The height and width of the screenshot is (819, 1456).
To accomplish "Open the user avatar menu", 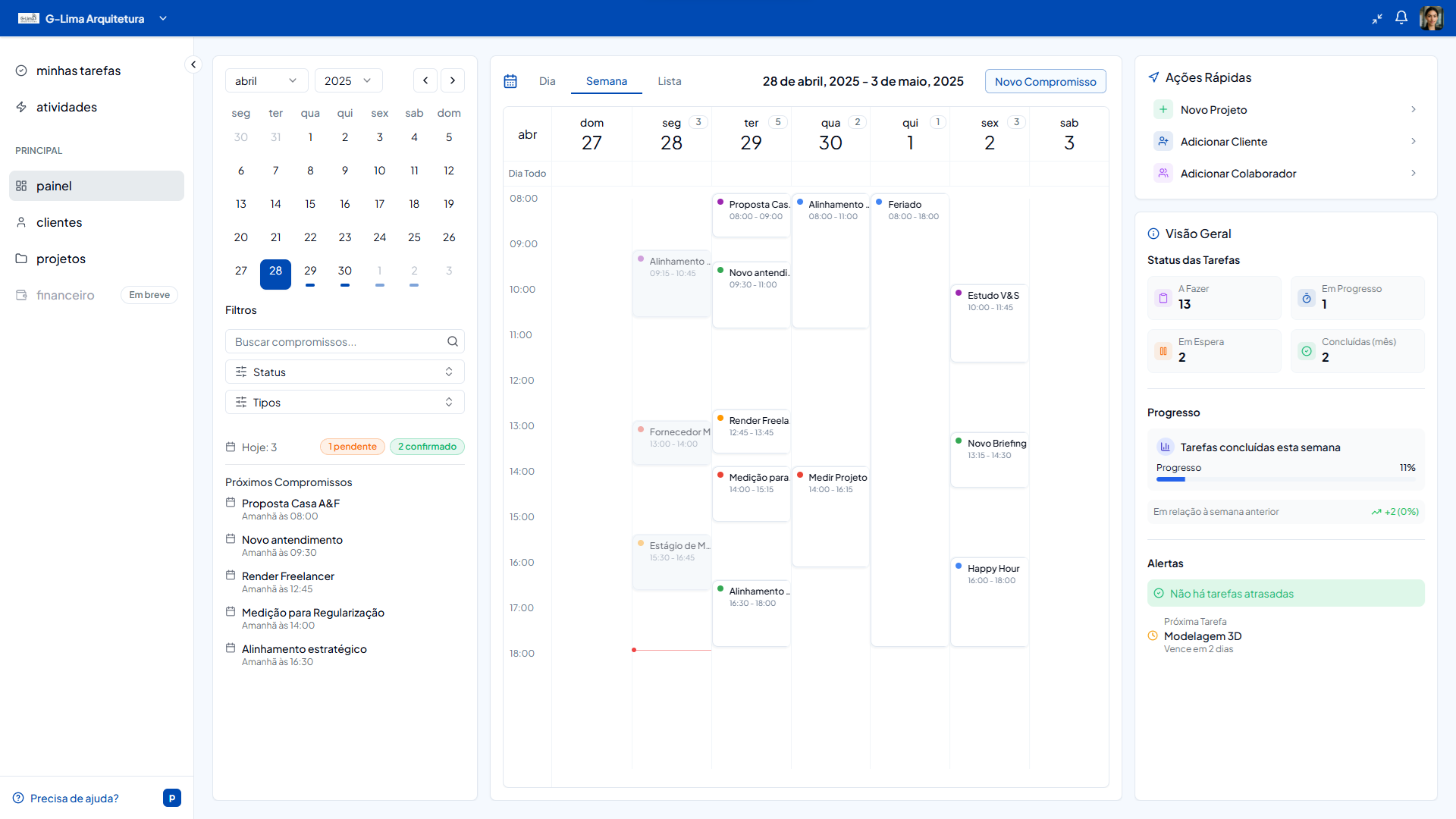I will (x=1431, y=17).
